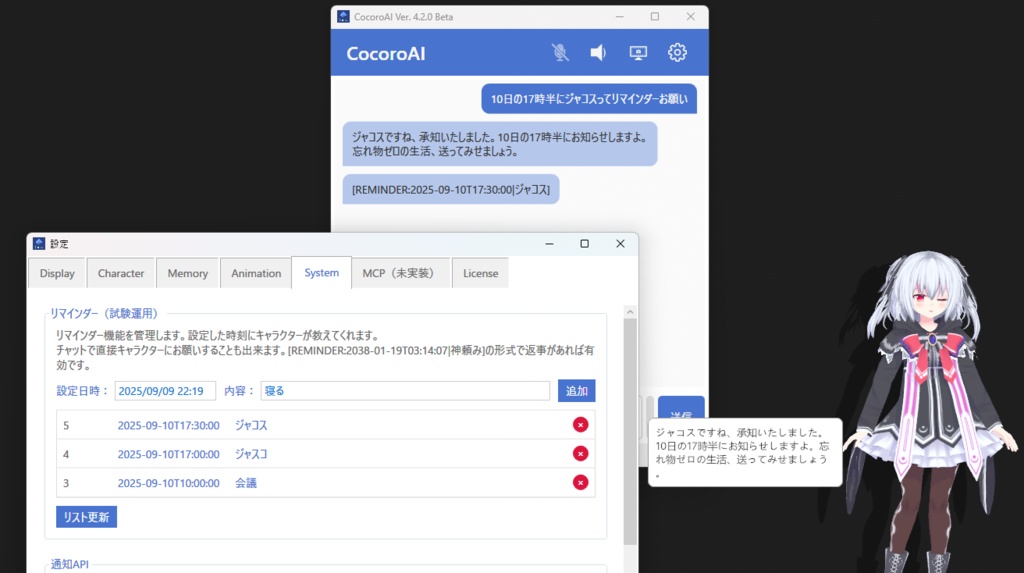Click the CocoroAI title bar app icon
Image resolution: width=1024 pixels, height=573 pixels.
pos(344,16)
